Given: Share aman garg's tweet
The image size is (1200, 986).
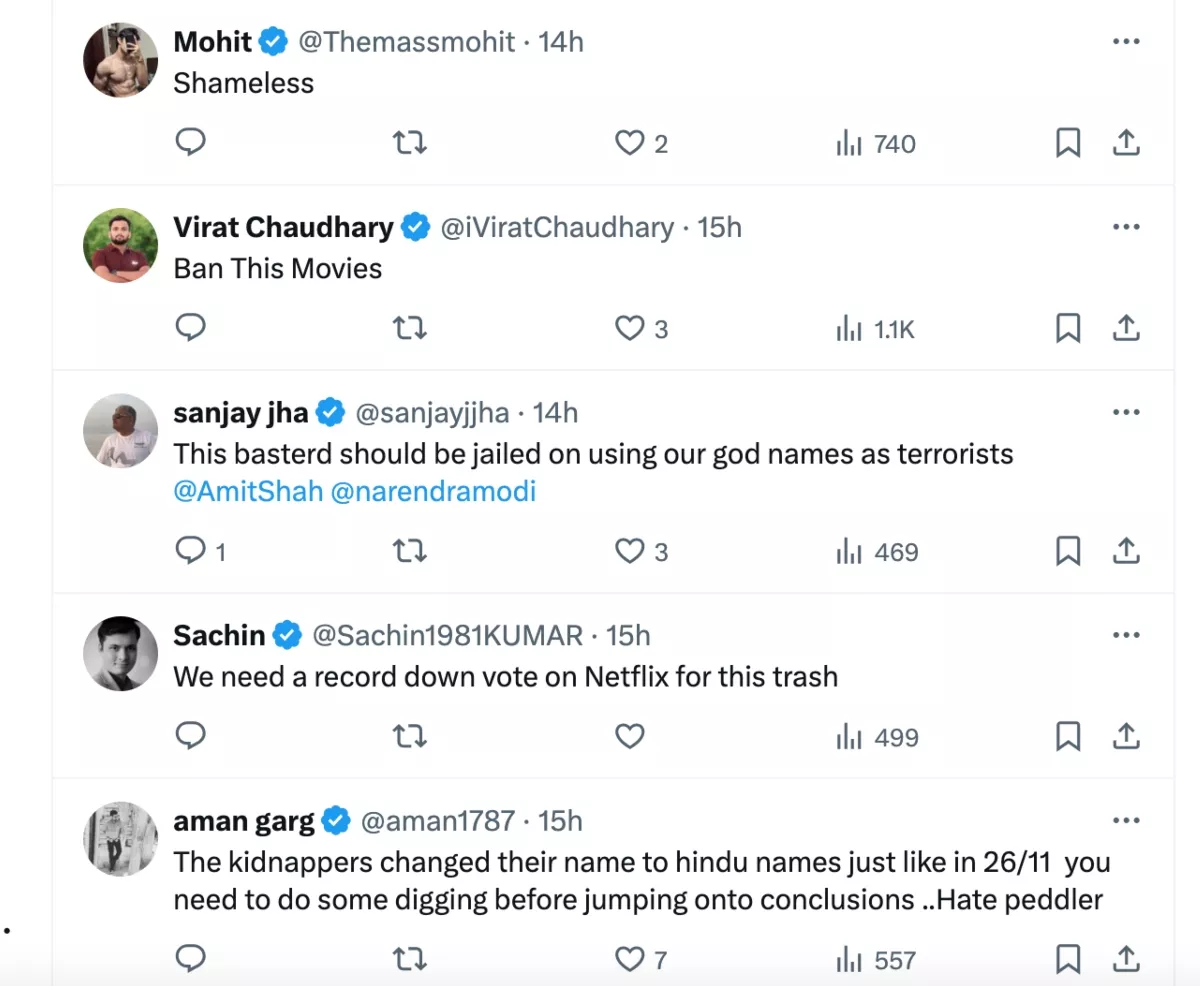Looking at the screenshot, I should point(1126,960).
